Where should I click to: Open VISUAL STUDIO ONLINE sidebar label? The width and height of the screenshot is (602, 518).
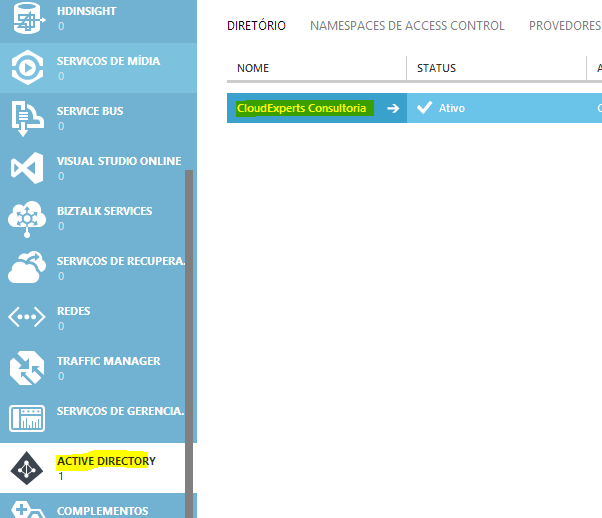119,161
